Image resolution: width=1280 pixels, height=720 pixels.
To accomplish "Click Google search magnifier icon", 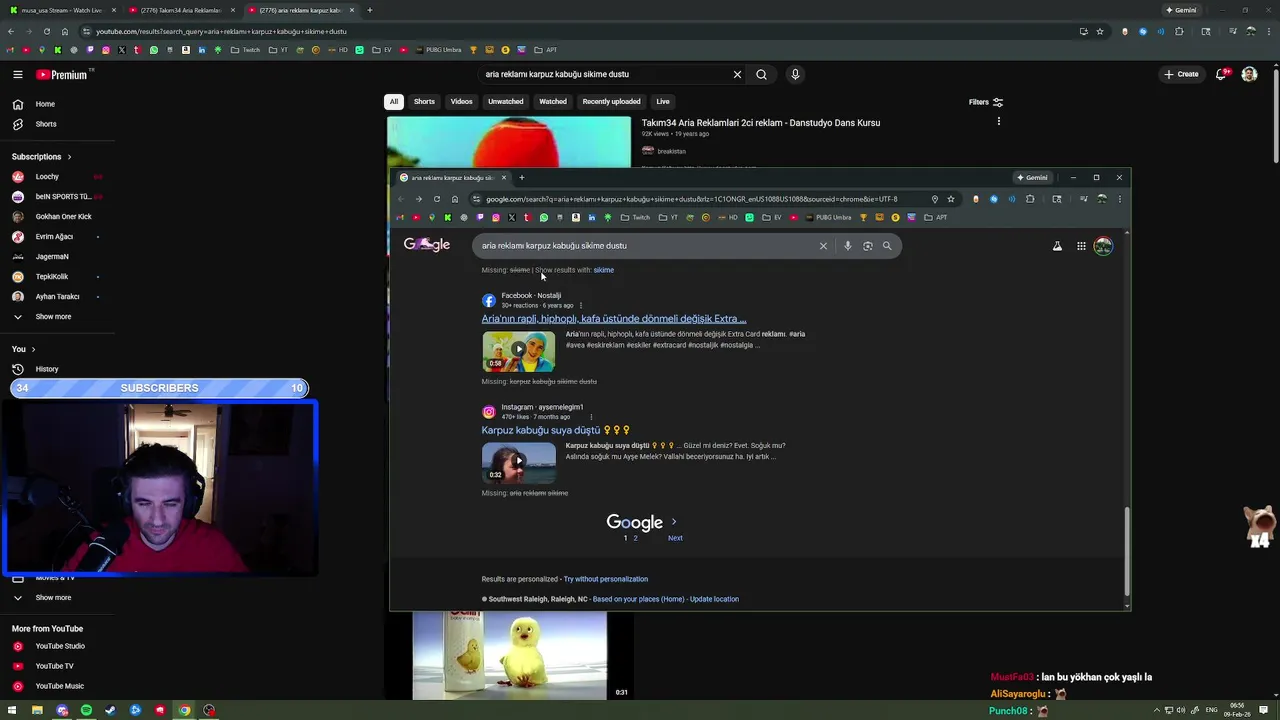I will 887,246.
